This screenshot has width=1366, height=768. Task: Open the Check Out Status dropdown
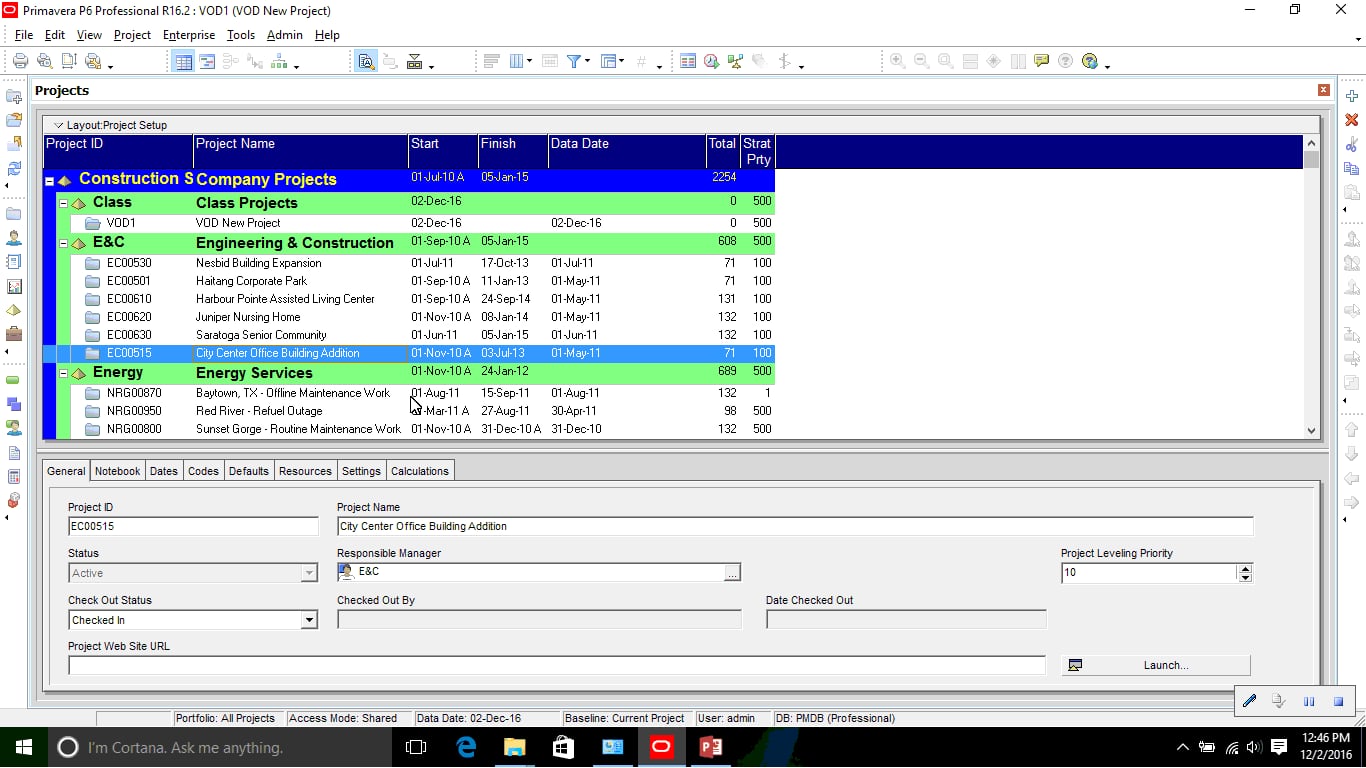(309, 620)
